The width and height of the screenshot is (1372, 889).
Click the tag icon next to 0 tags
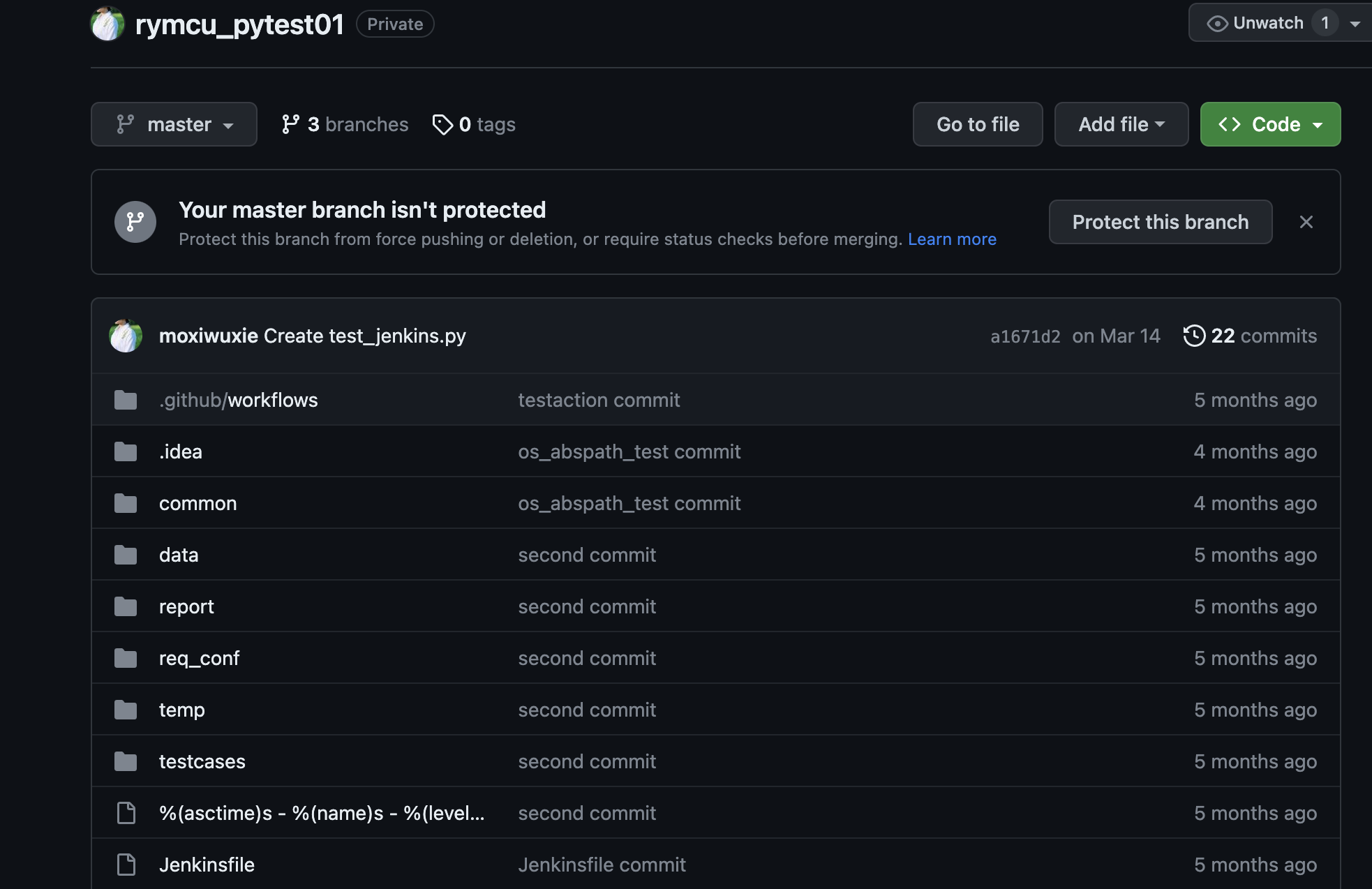click(442, 124)
